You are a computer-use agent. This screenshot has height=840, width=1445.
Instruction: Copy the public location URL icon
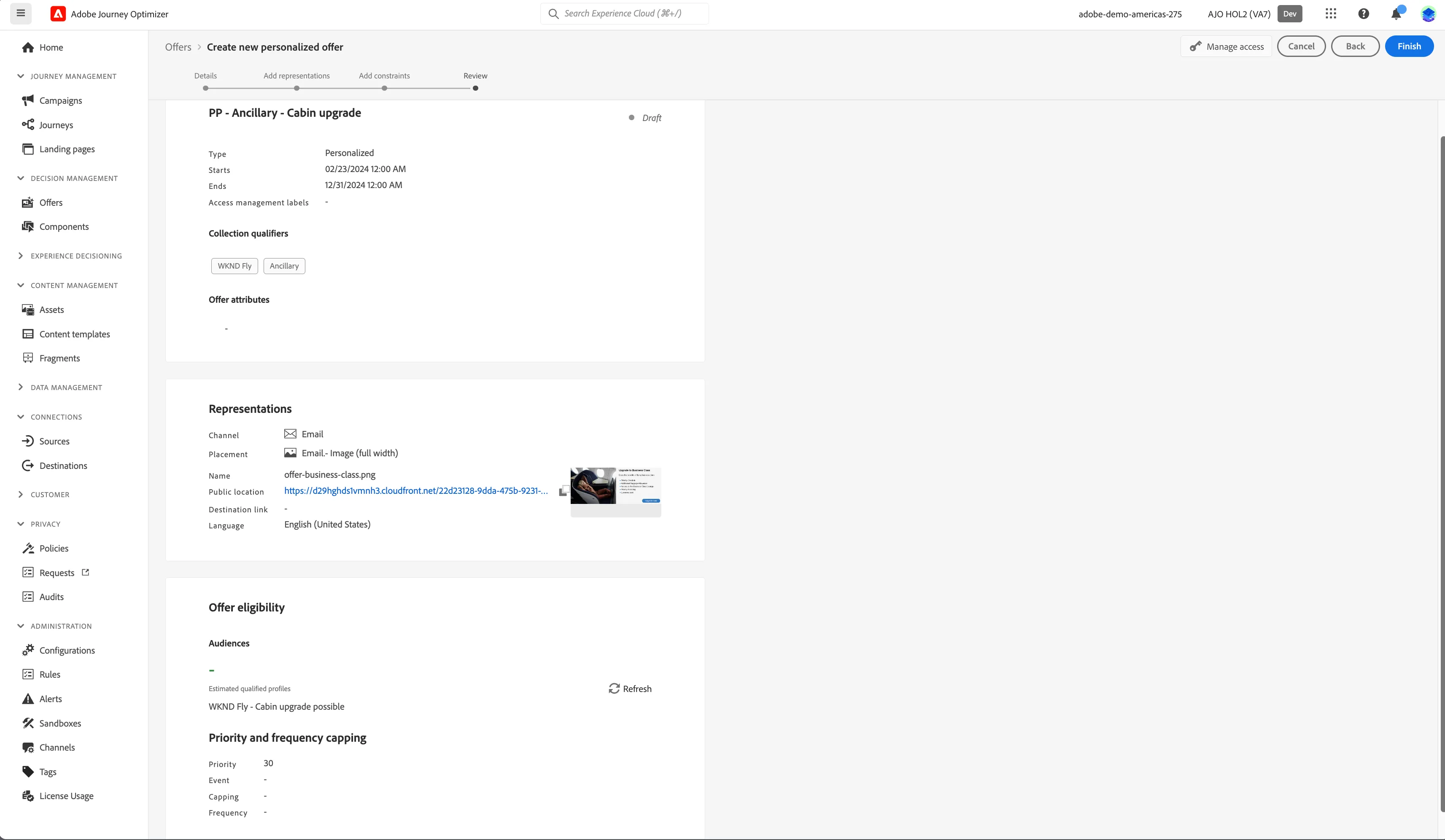click(563, 491)
